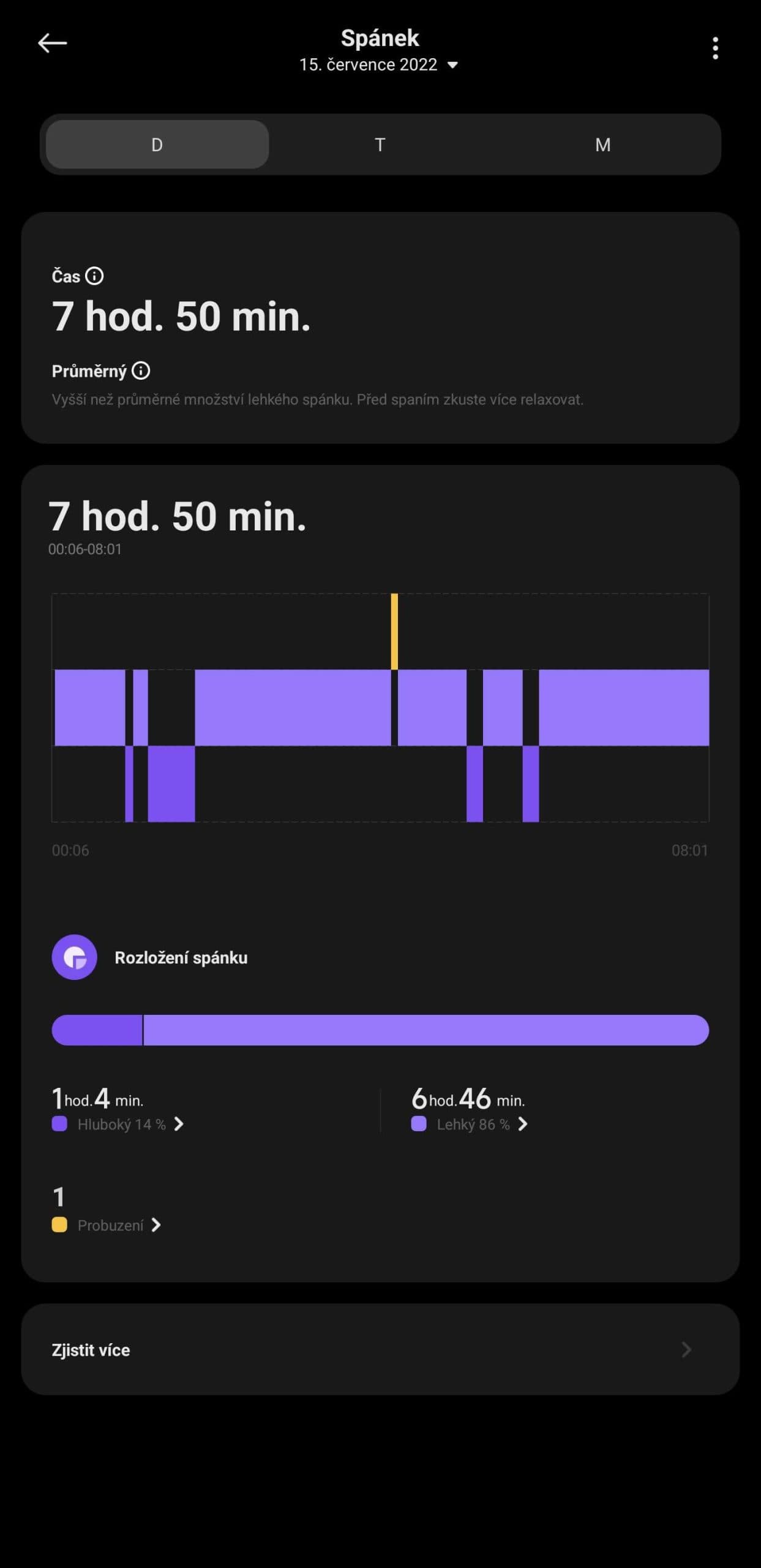
Task: Expand Hluboký 14 % details chevron
Action: pyautogui.click(x=179, y=1124)
